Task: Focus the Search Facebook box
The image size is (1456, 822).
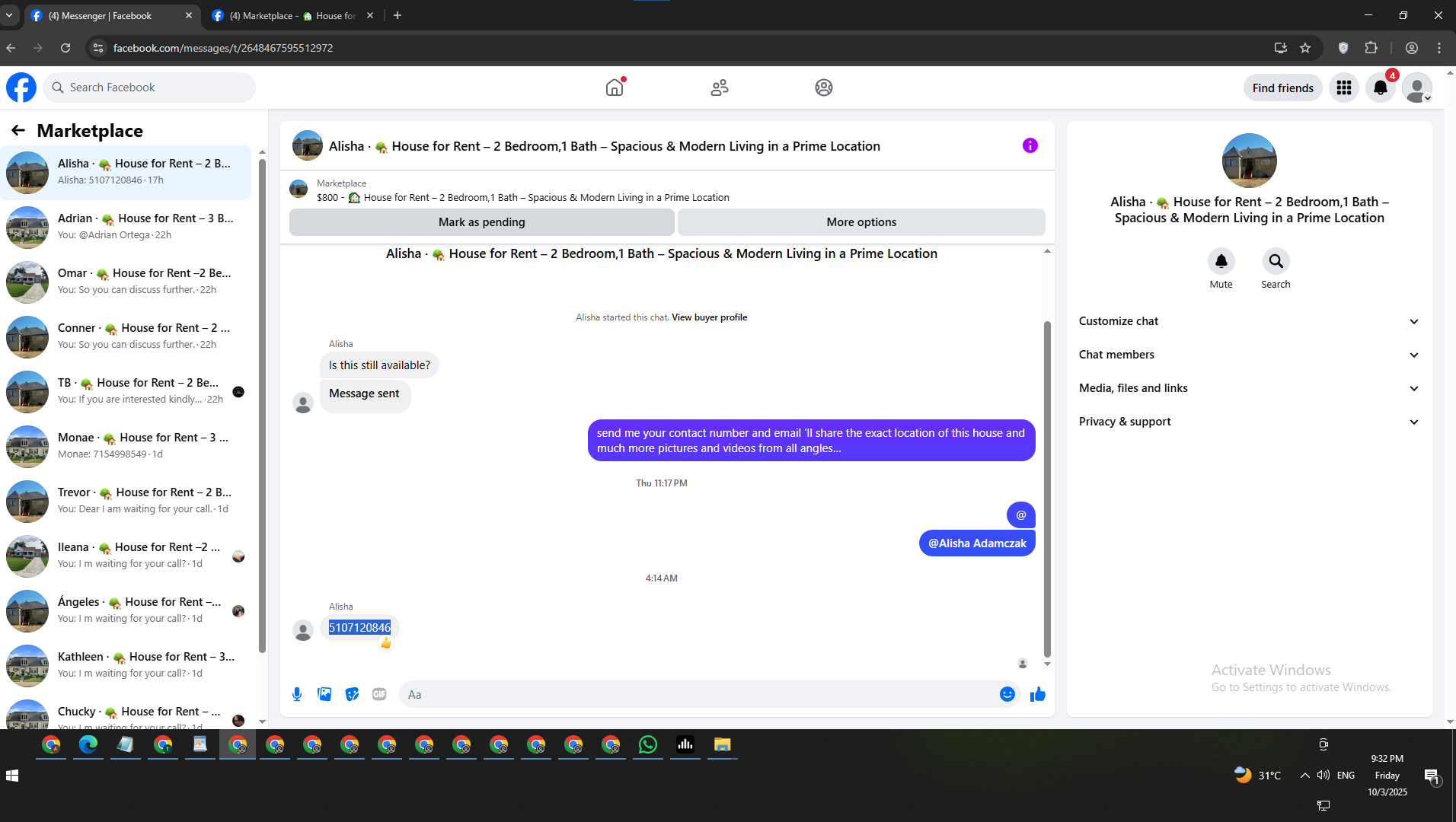Action: [x=149, y=88]
